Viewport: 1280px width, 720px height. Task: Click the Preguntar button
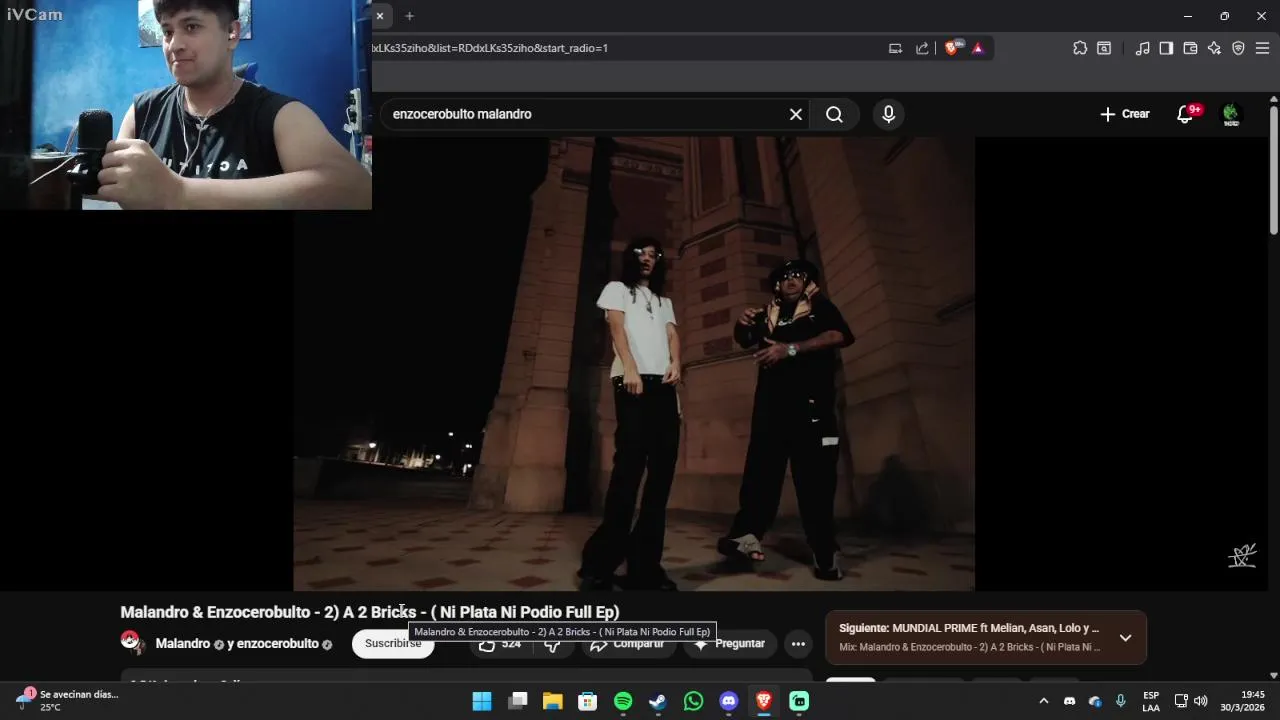pos(730,644)
